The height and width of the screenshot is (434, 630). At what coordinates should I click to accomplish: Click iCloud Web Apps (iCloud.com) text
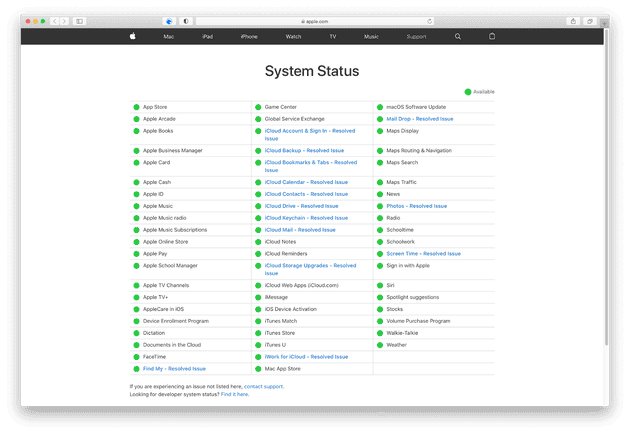[x=301, y=285]
